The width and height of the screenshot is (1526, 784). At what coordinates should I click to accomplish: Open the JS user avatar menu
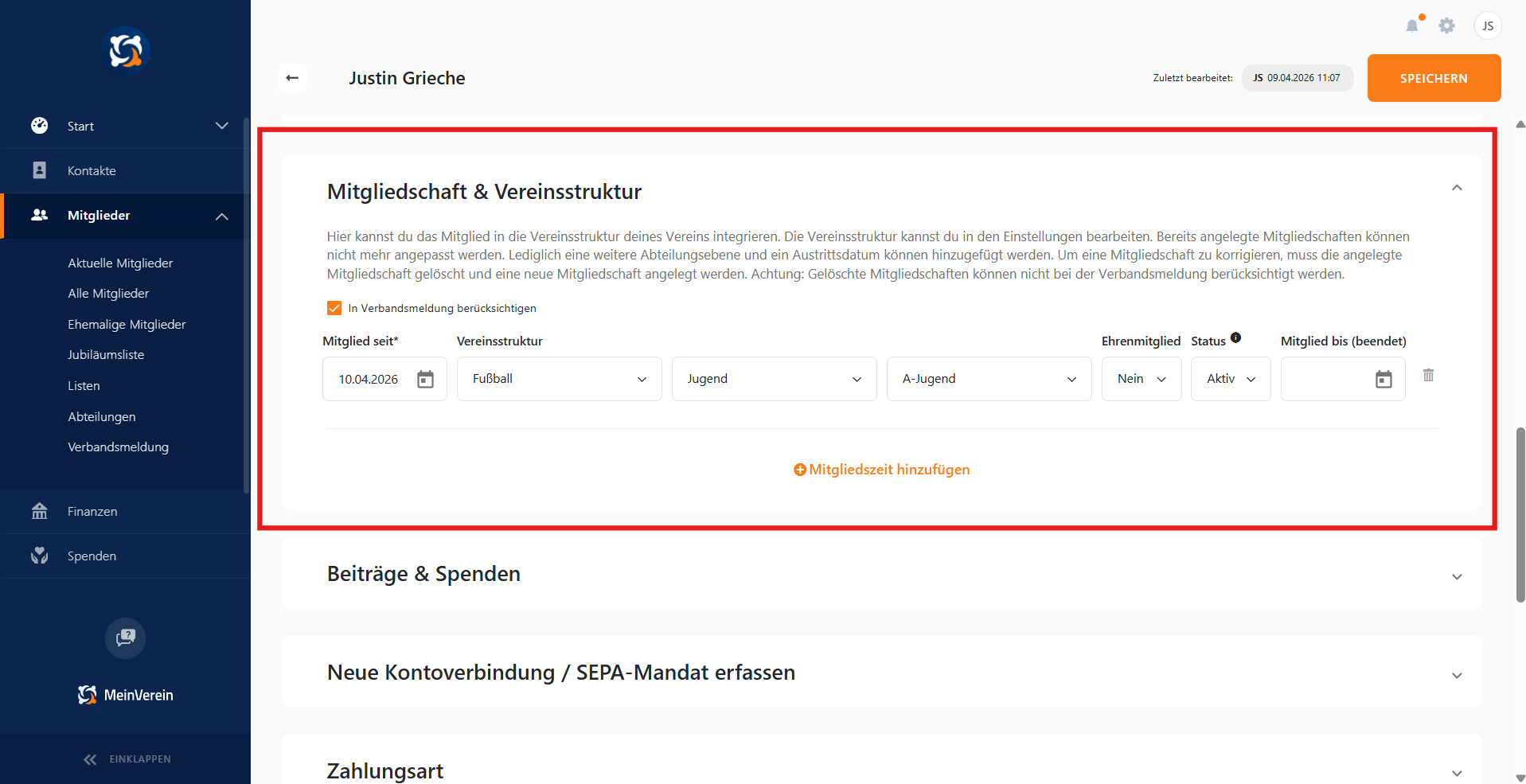pos(1487,26)
